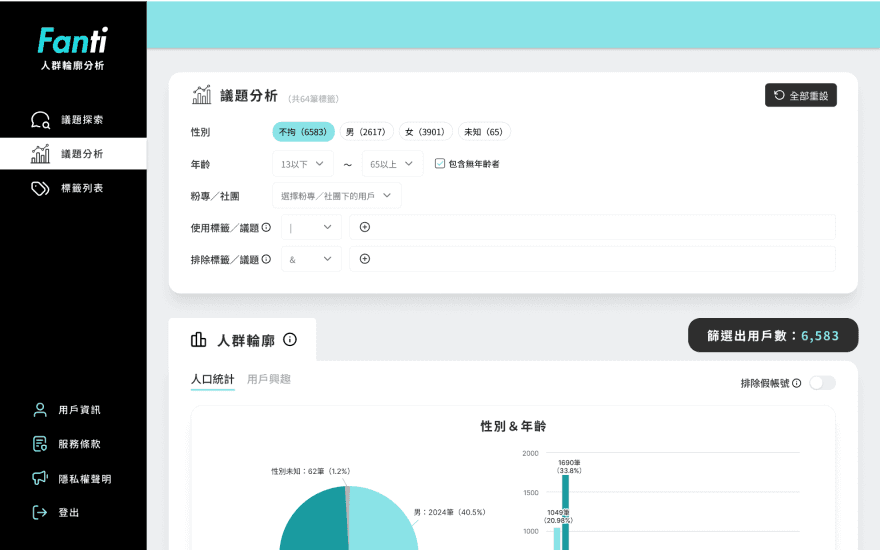Viewport: 880px width, 550px height.
Task: Select gender filter 不拘 (6583)
Action: click(303, 132)
